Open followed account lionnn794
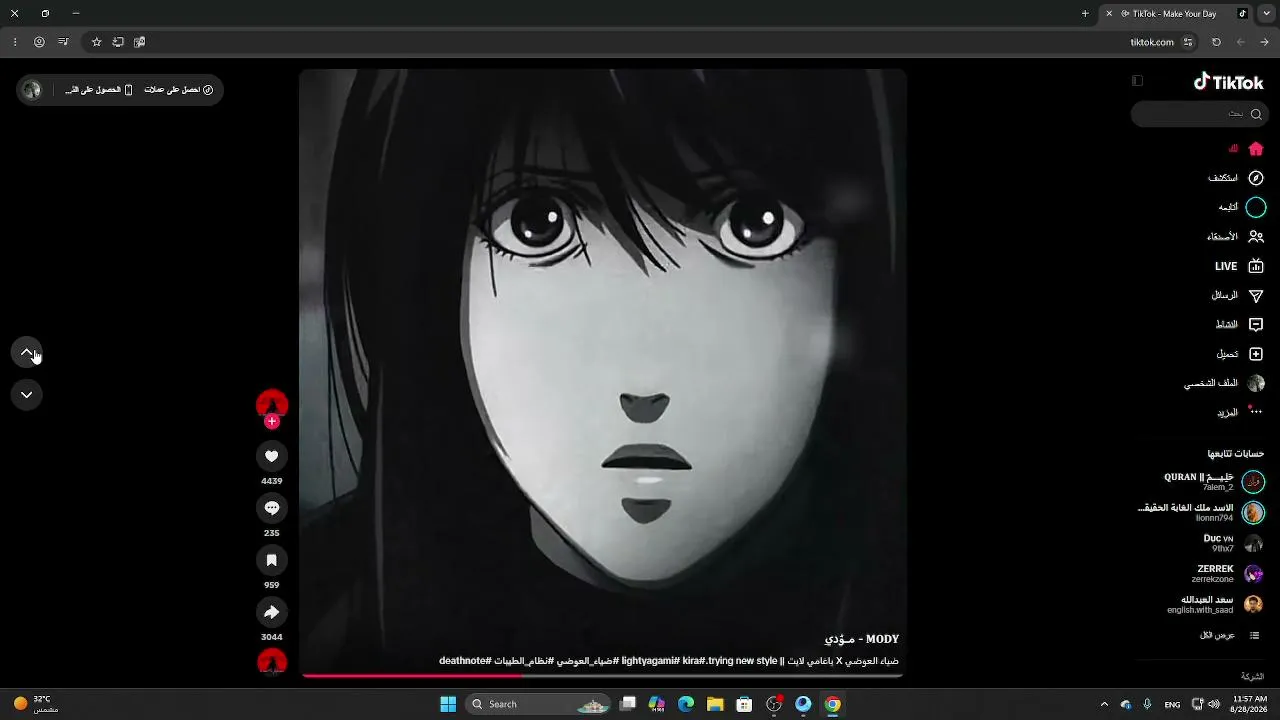Screen dimensions: 1280x720 click(x=1201, y=513)
